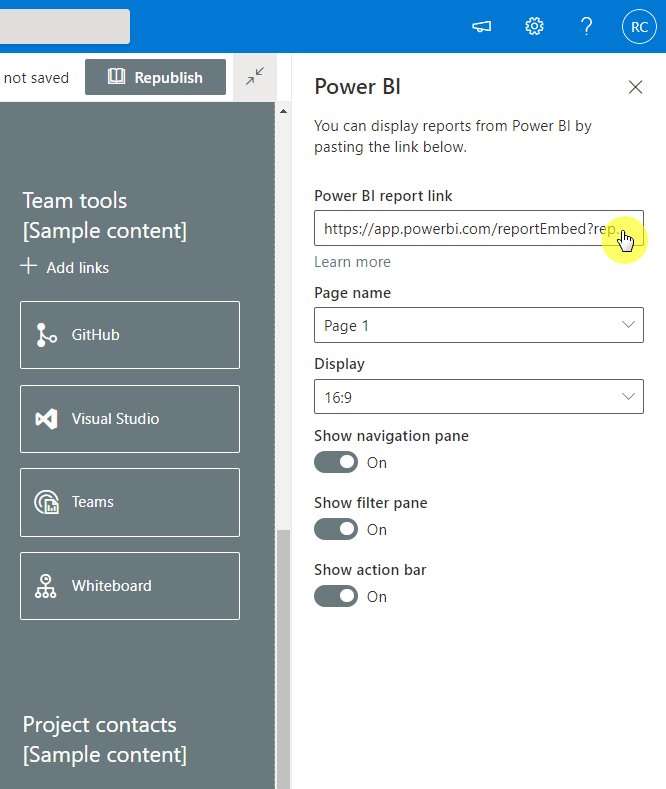
Task: Click the Teams link icon
Action: coord(46,502)
